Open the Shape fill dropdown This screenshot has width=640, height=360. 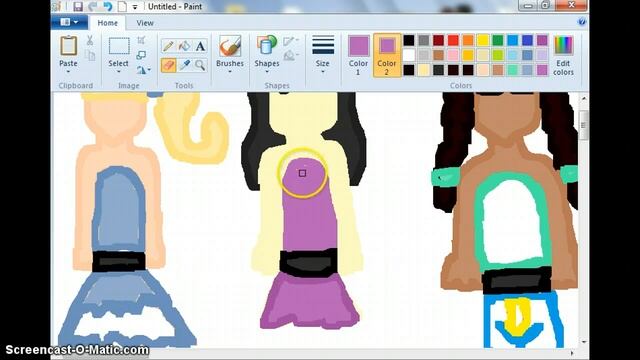pyautogui.click(x=291, y=56)
